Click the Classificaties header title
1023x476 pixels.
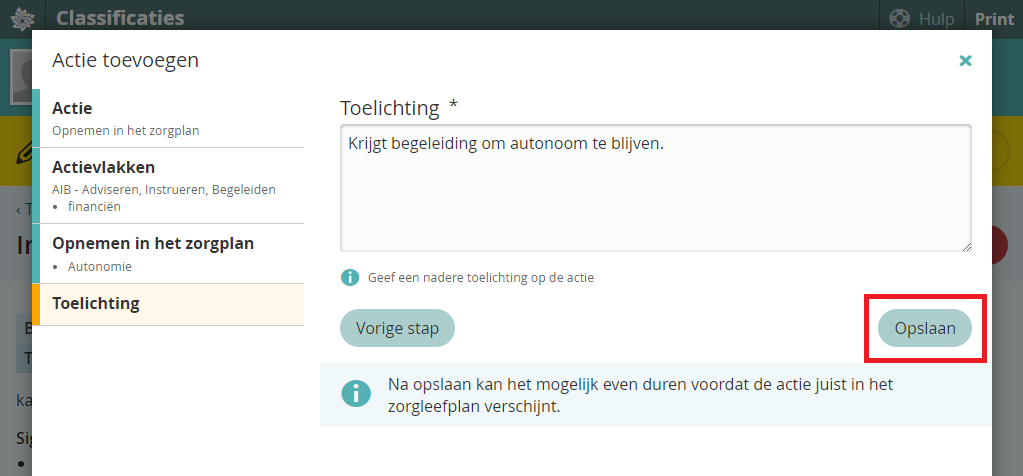(120, 18)
